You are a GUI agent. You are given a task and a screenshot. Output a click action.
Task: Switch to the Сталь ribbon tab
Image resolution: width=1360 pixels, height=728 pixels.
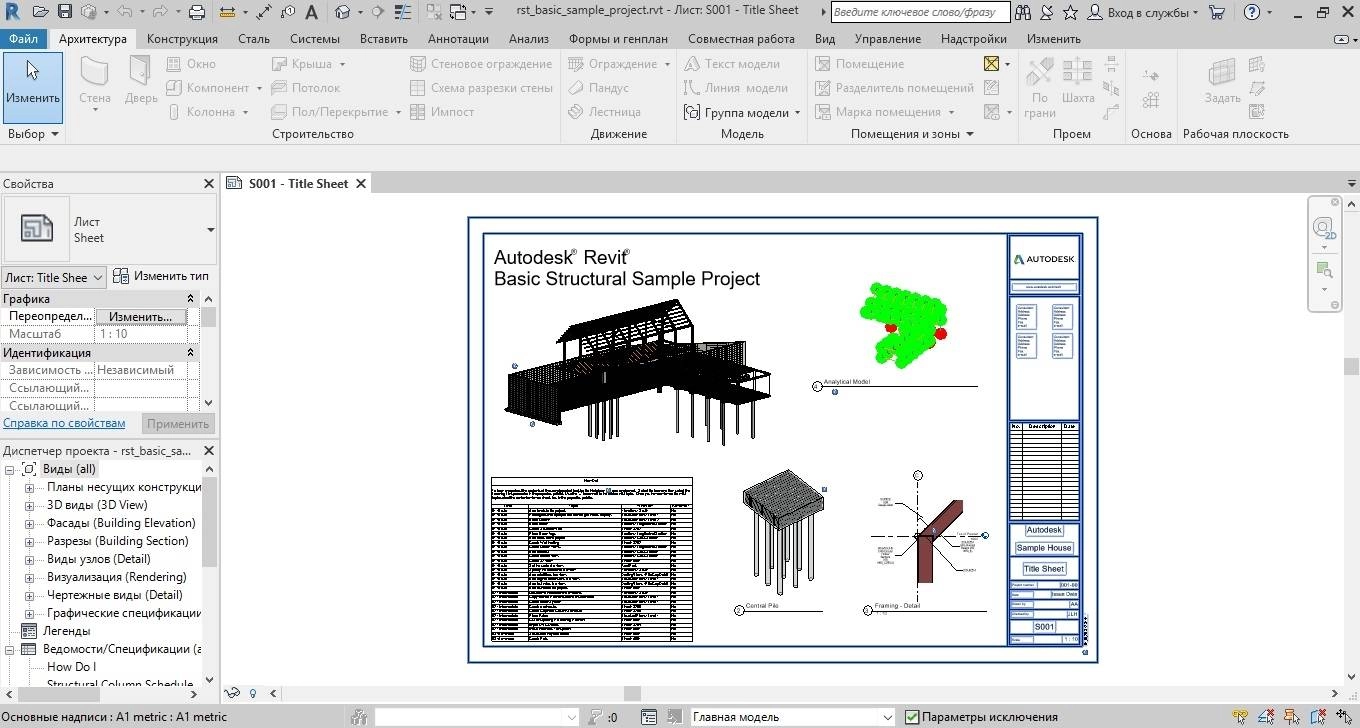click(x=254, y=39)
